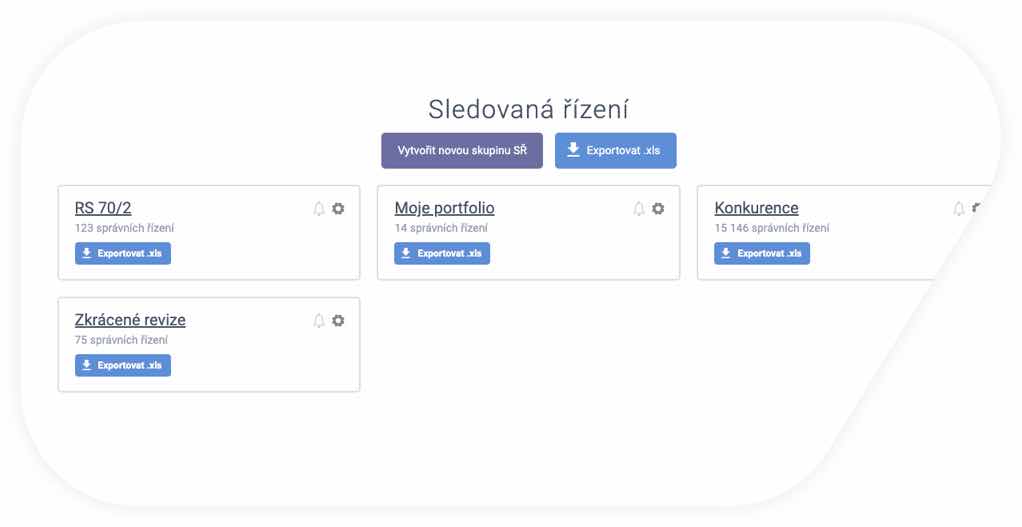The image size is (1022, 527).
Task: Click Vytvořit novou skupinu SŘ button
Action: point(462,150)
